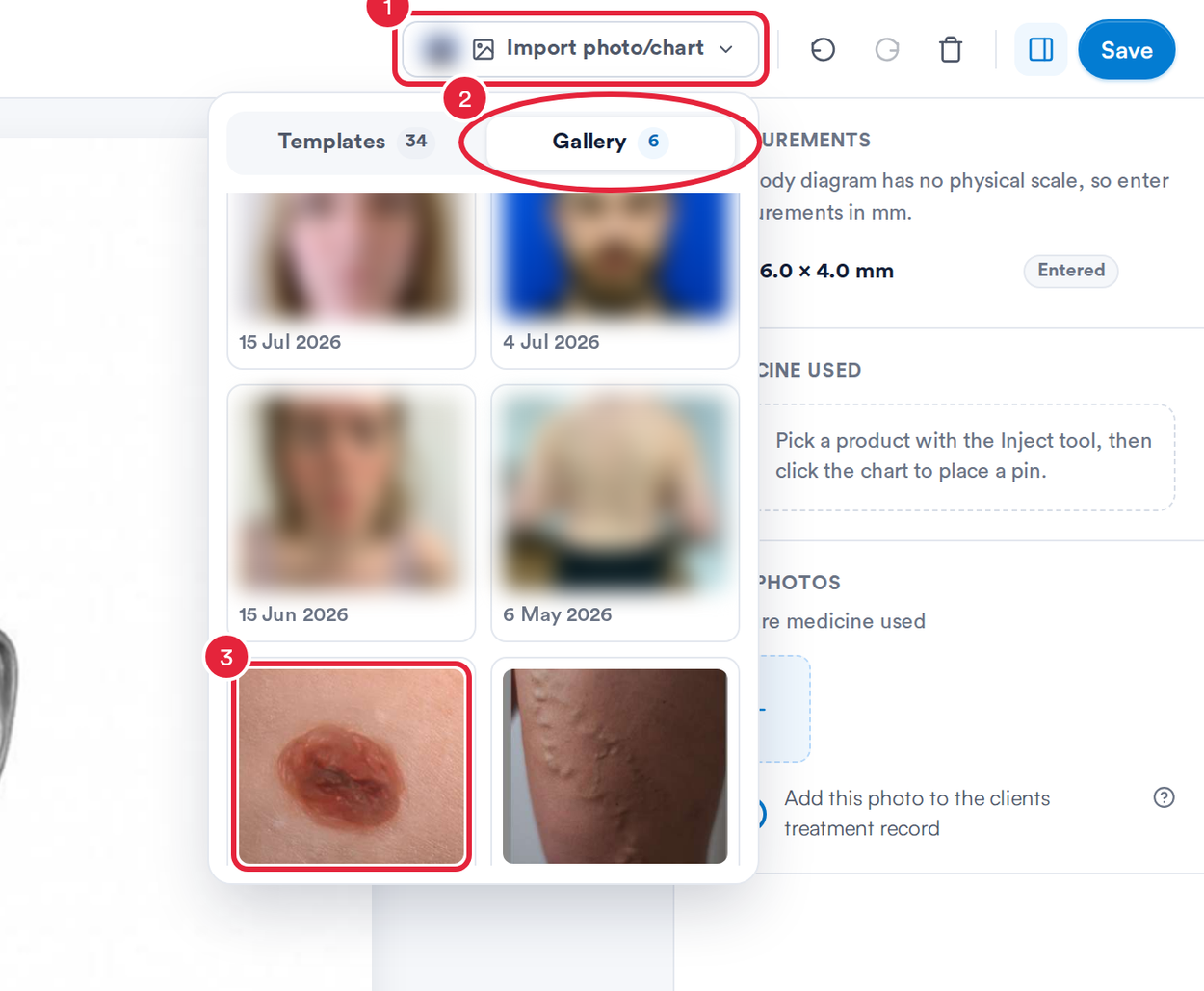Open help icon beside treatment record option

(x=1164, y=797)
